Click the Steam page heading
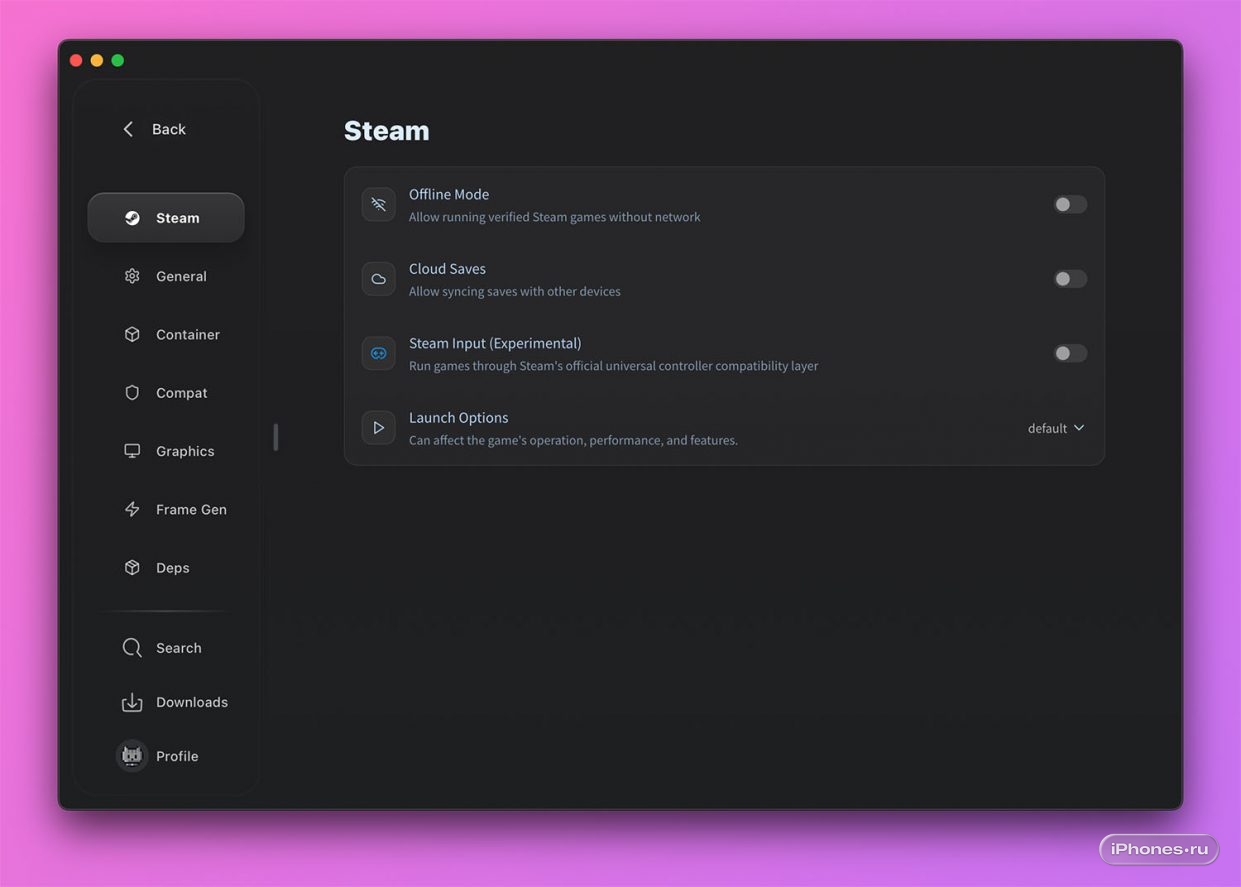The width and height of the screenshot is (1241, 887). pos(387,131)
